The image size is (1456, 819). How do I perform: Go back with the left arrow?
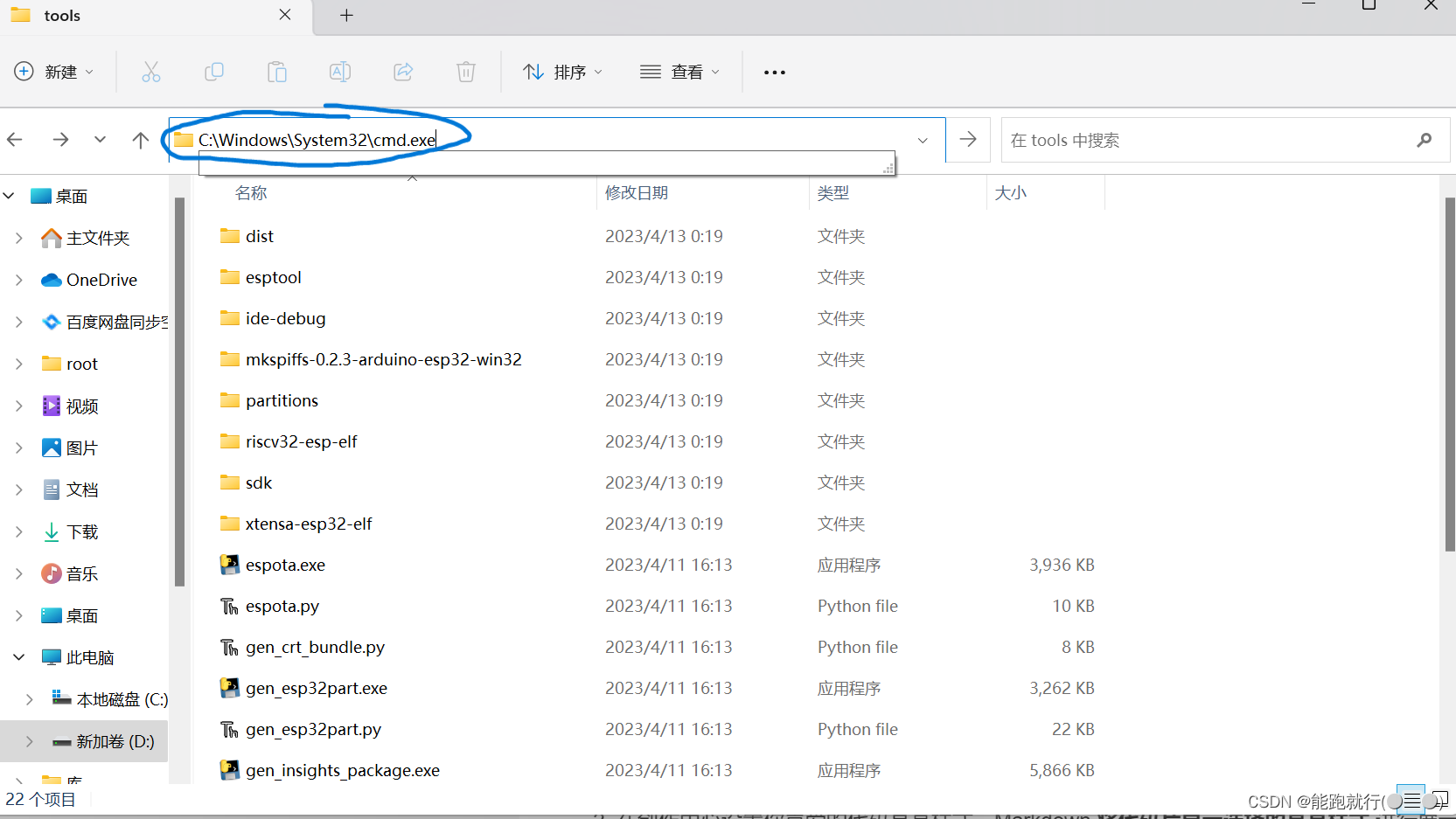tap(15, 139)
